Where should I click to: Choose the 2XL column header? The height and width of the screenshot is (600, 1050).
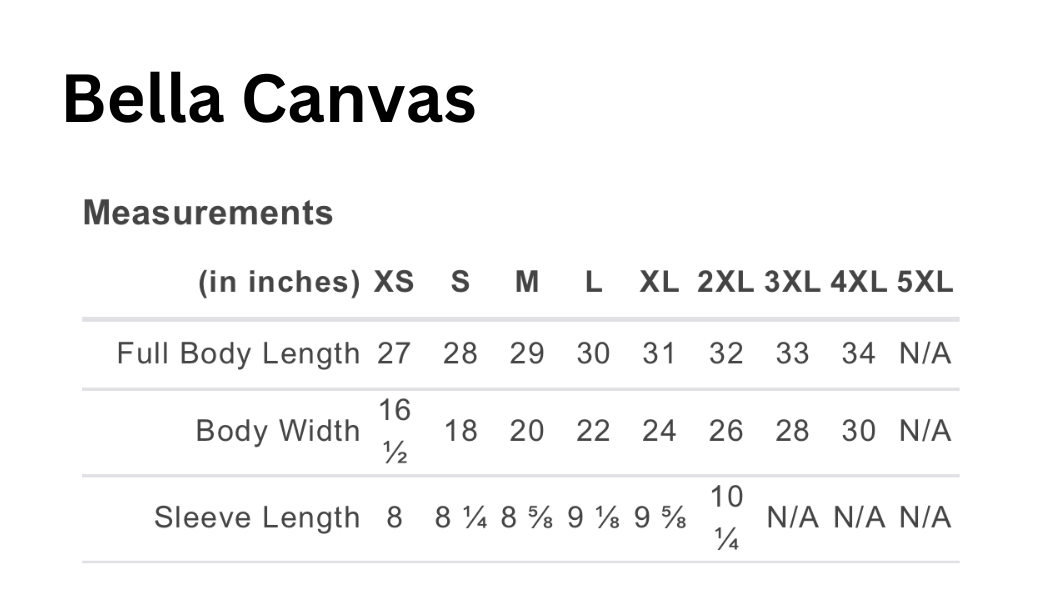click(x=726, y=283)
